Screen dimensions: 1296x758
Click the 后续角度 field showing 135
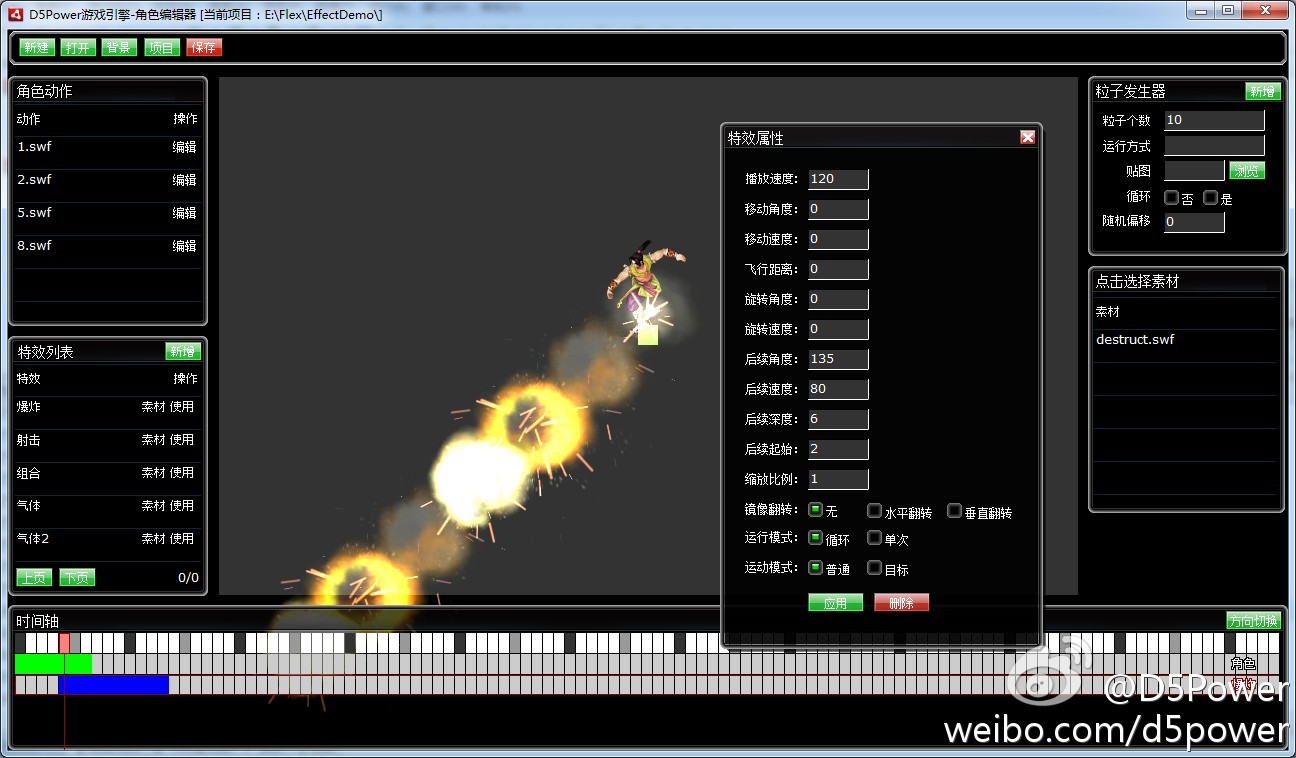click(838, 359)
